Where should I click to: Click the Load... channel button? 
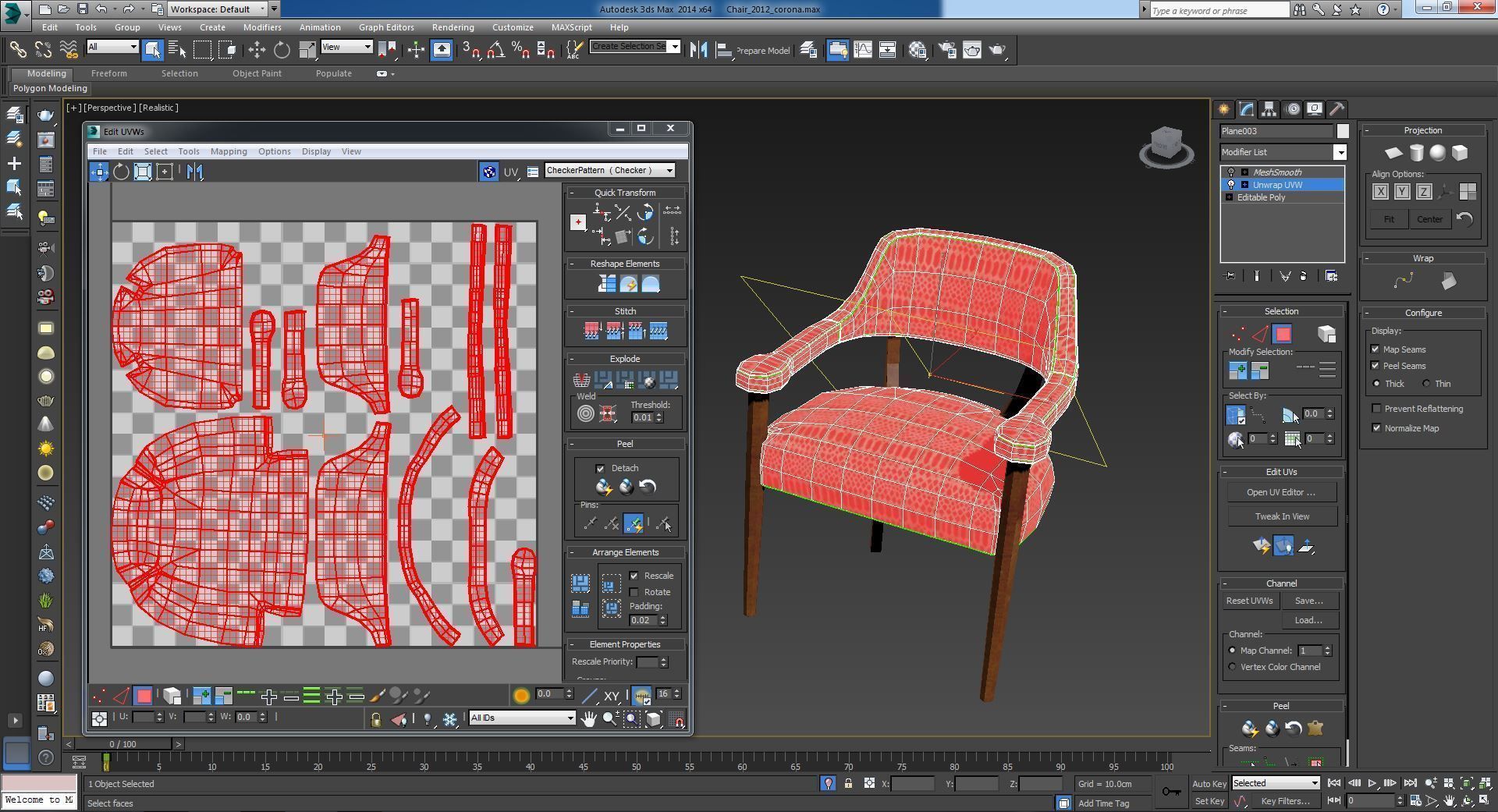tap(1308, 620)
